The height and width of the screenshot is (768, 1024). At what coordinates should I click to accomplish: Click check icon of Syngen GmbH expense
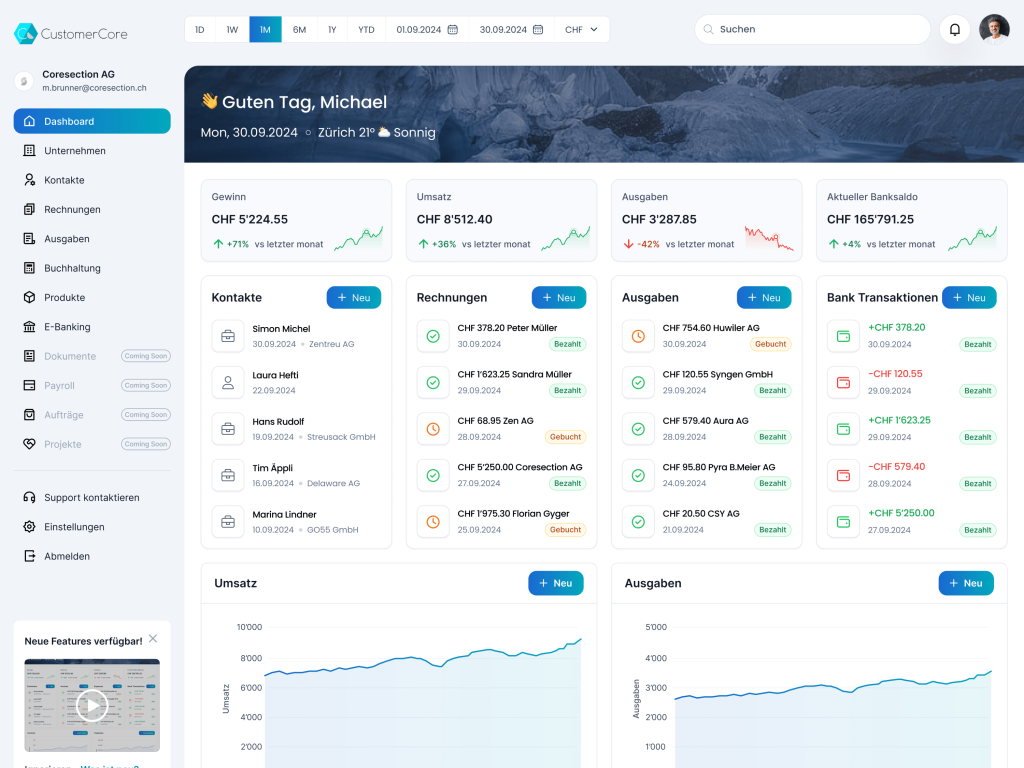pyautogui.click(x=638, y=383)
